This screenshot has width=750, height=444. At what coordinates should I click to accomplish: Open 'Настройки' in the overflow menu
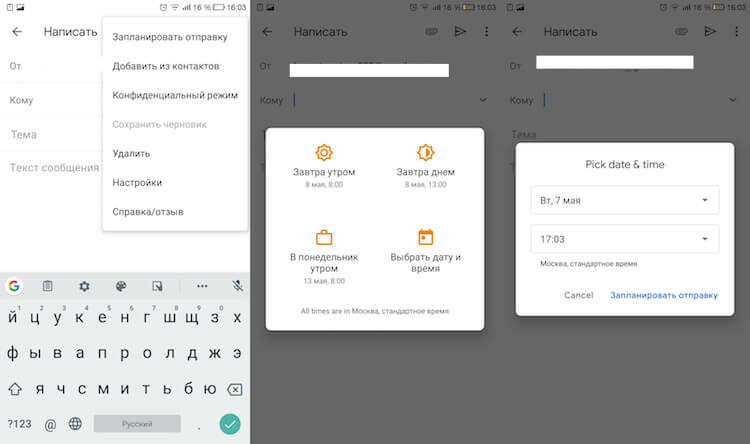point(137,182)
